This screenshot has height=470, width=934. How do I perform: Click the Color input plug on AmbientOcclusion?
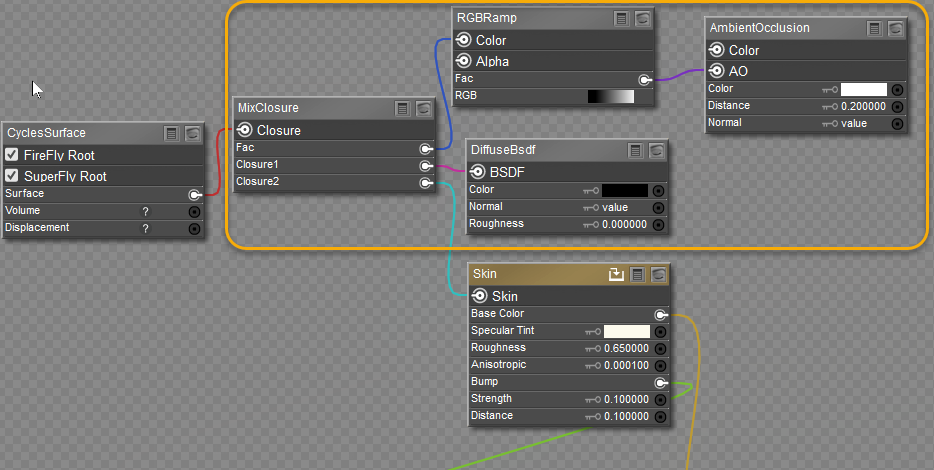coord(897,90)
